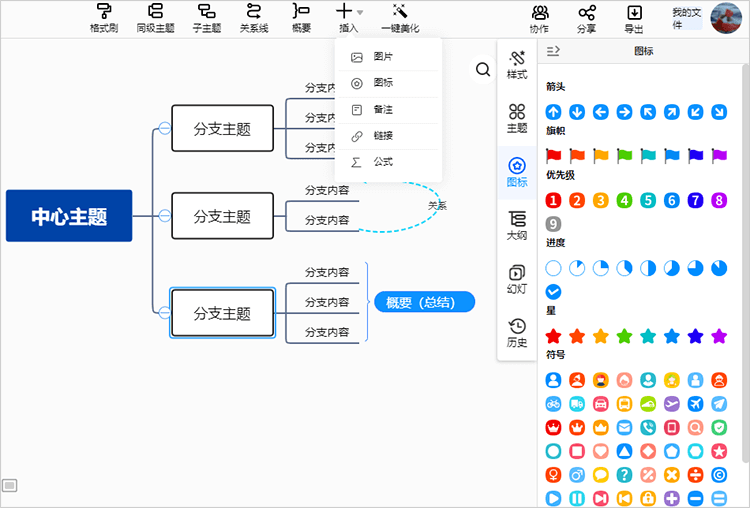Collapse the top 分支主题 branch
Viewport: 750px width, 508px height.
[165, 128]
